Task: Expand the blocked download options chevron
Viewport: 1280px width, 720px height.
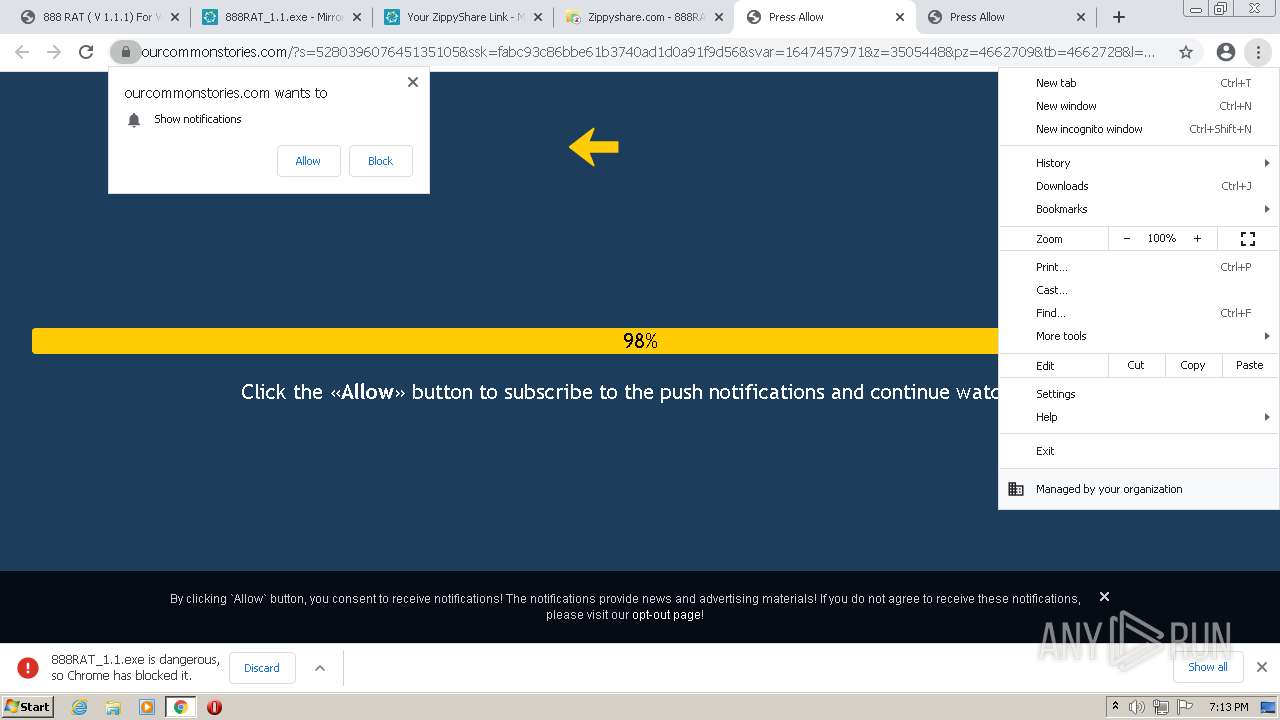Action: click(320, 668)
